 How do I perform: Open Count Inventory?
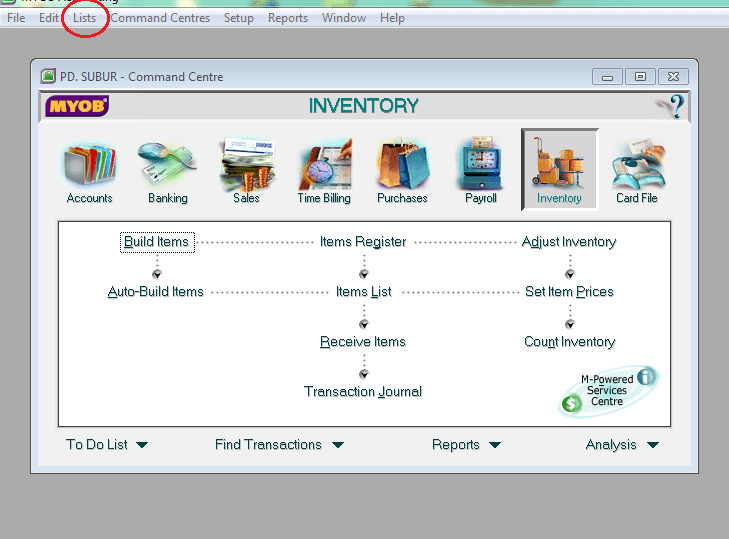click(570, 342)
